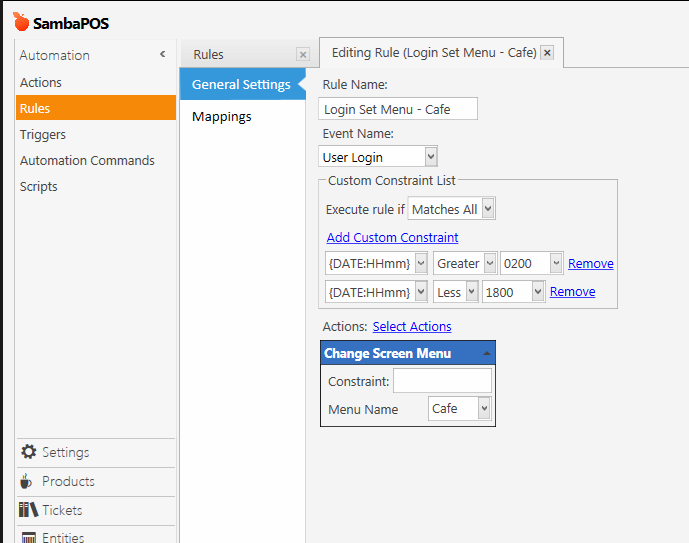Close the Editing Rule tab

pyautogui.click(x=547, y=53)
